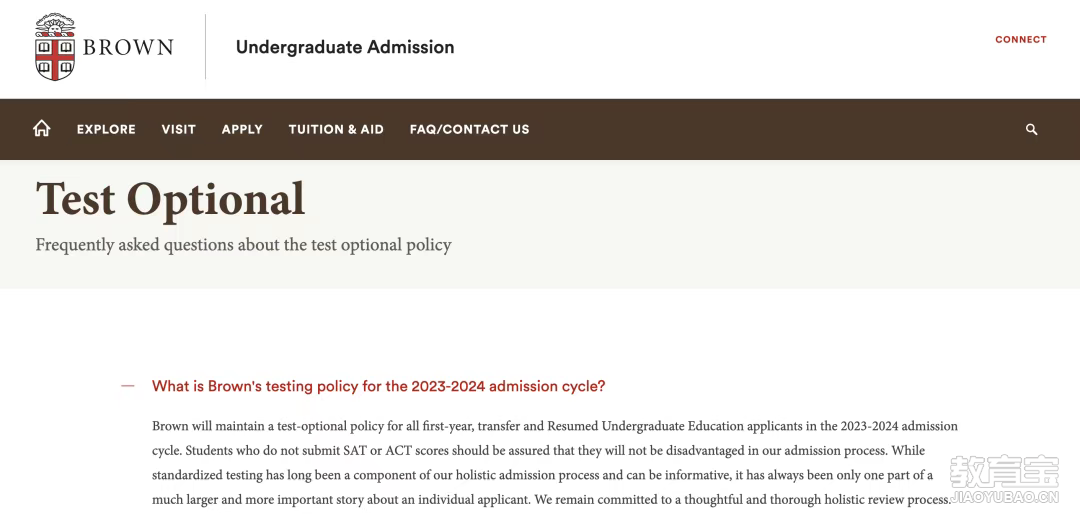The height and width of the screenshot is (526, 1080).
Task: Select the VISIT menu item
Action: (179, 129)
